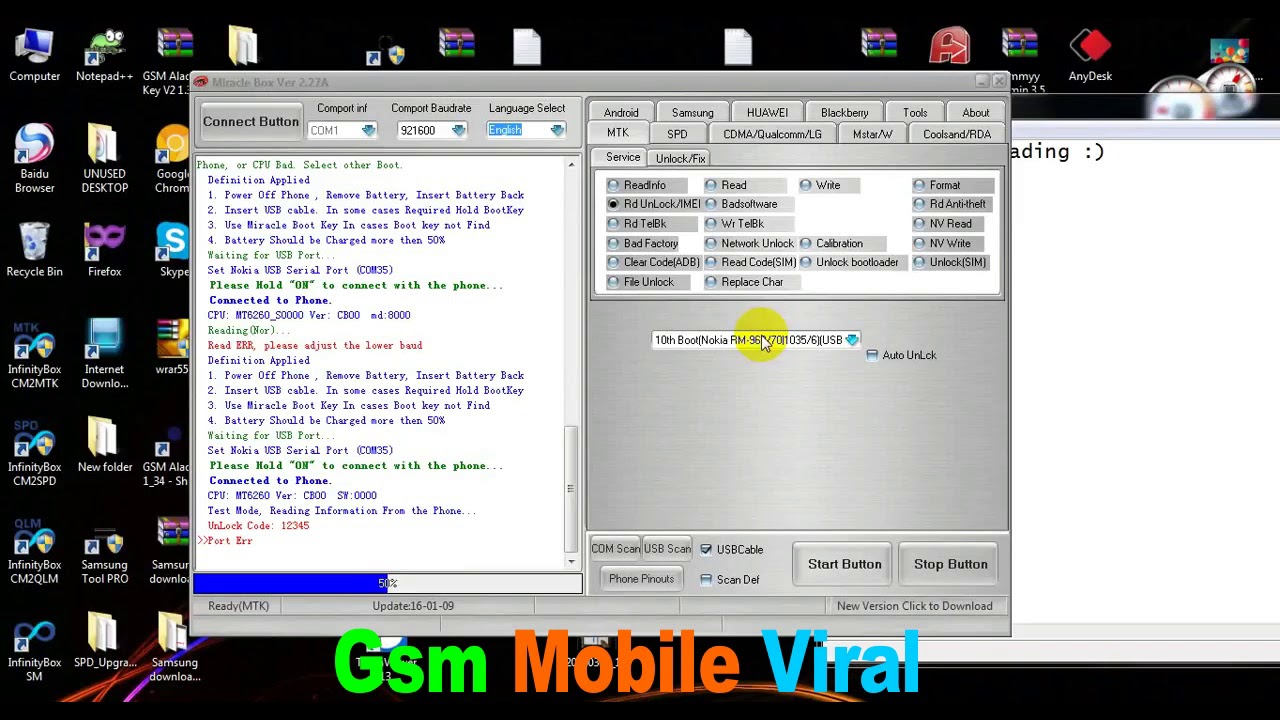The width and height of the screenshot is (1280, 720).
Task: Launch Samsung Tool PRO icon
Action: coord(104,550)
